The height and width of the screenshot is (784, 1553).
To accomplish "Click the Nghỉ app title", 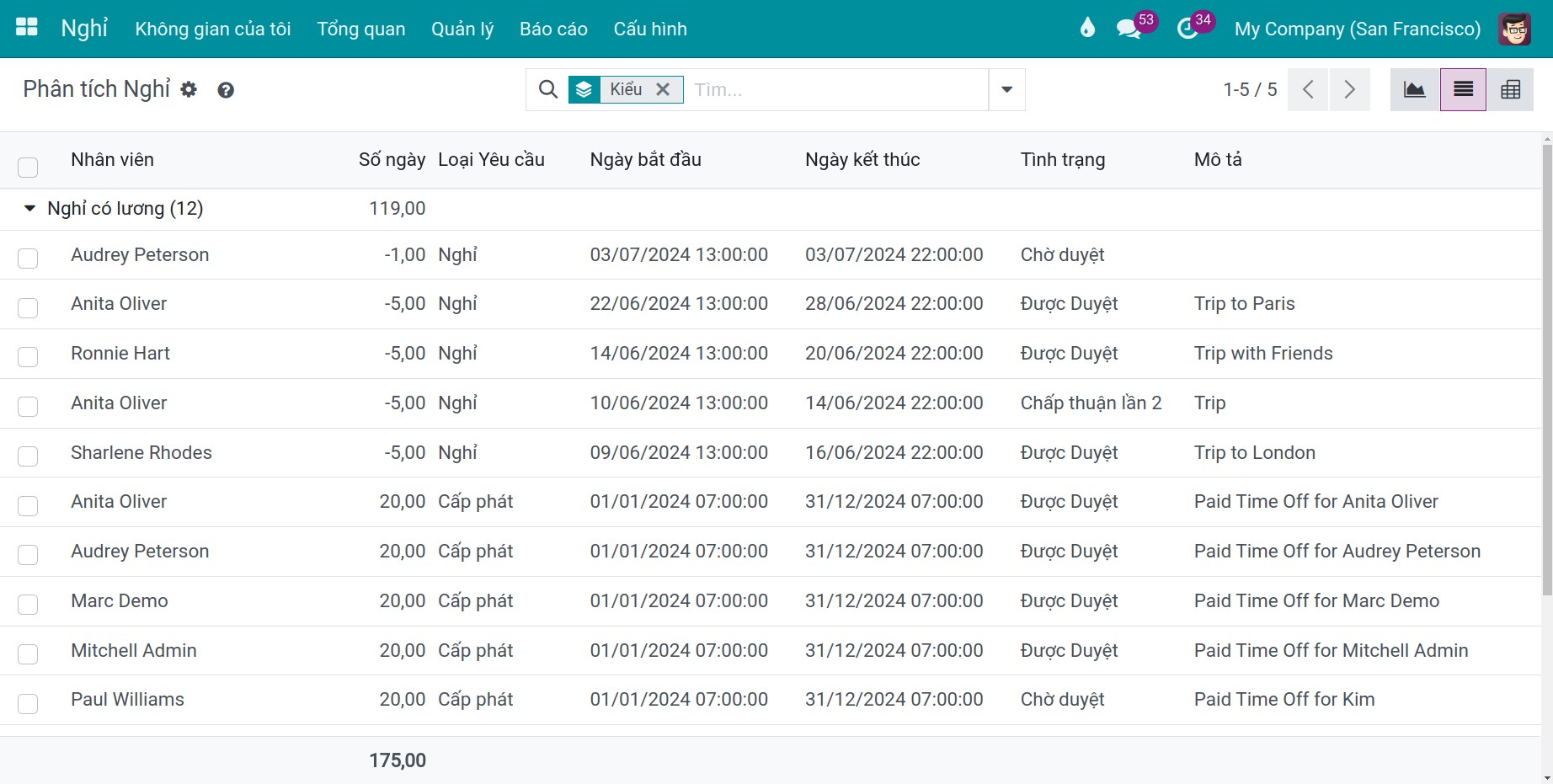I will pyautogui.click(x=84, y=28).
